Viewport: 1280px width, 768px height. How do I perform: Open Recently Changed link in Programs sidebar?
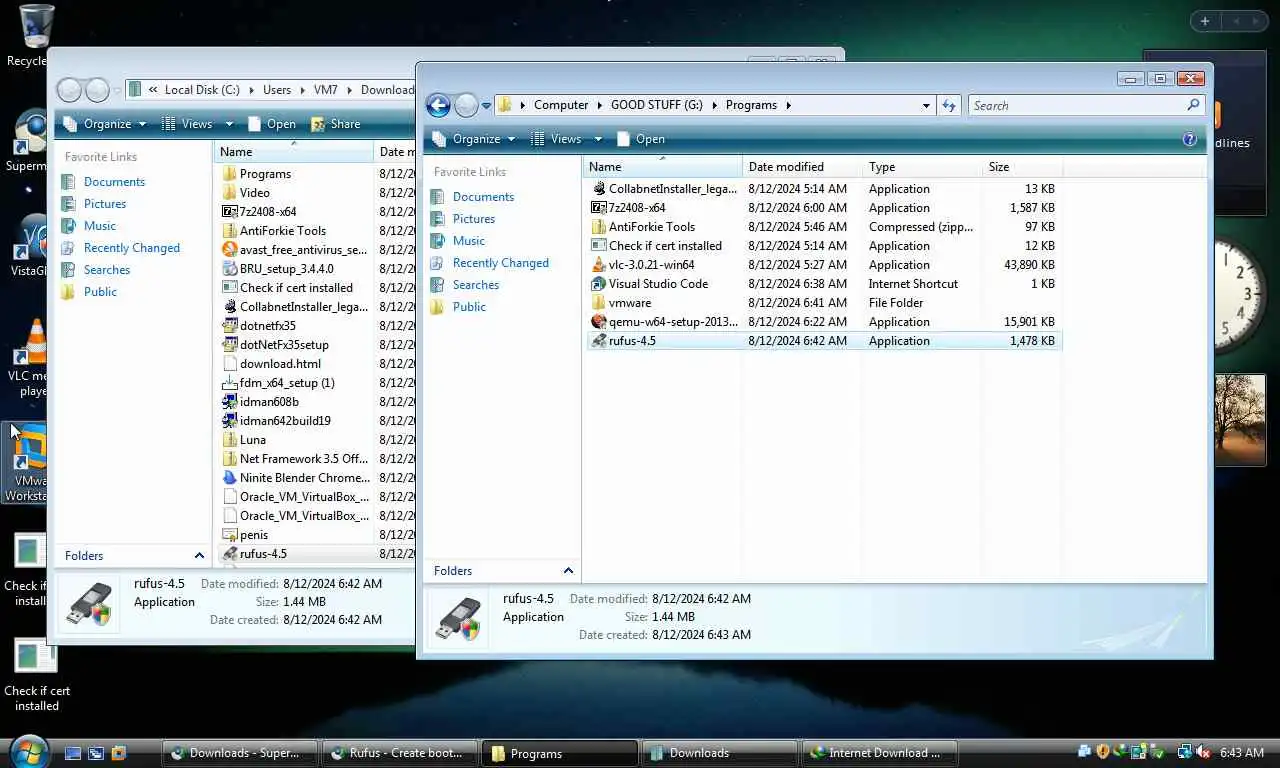[500, 263]
